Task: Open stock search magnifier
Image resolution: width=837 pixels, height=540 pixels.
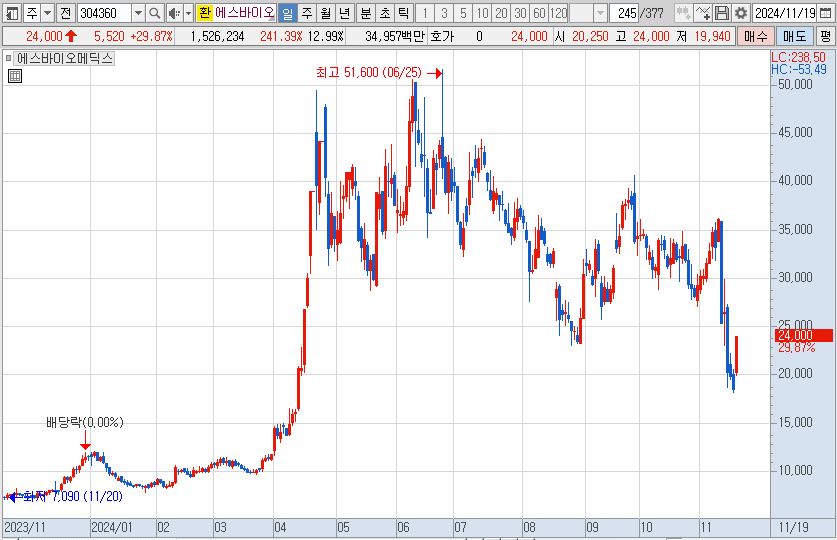Action: 154,13
